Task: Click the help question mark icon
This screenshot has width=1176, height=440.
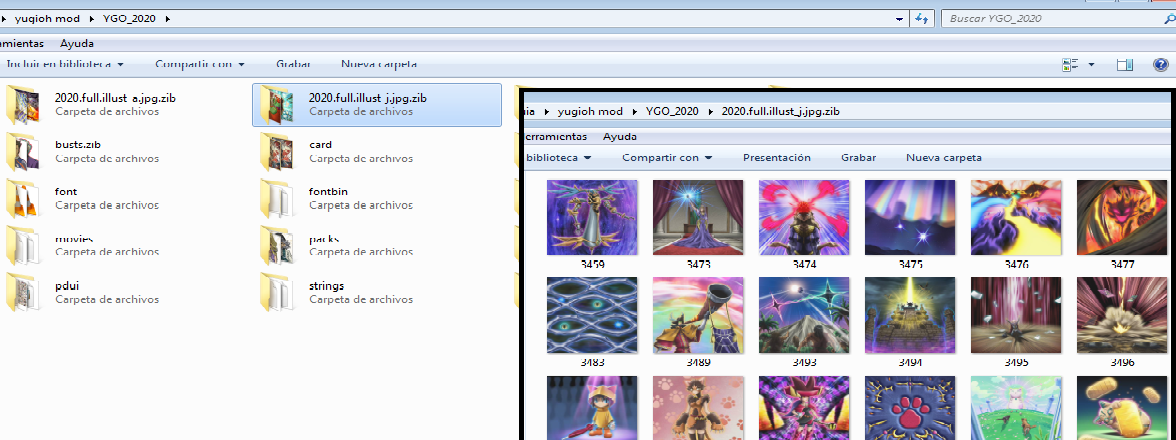Action: pos(1159,64)
